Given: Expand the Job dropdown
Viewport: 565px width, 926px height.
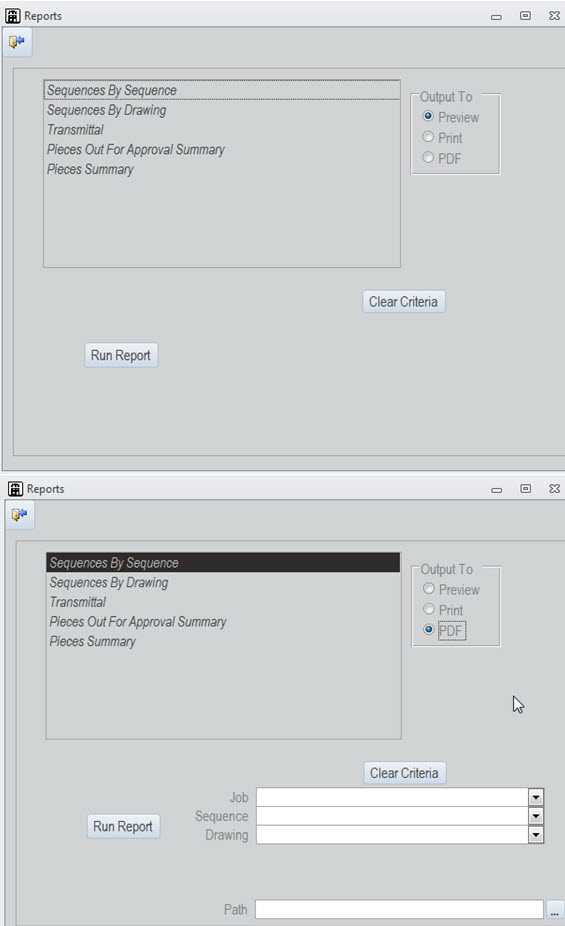Looking at the screenshot, I should tap(535, 797).
